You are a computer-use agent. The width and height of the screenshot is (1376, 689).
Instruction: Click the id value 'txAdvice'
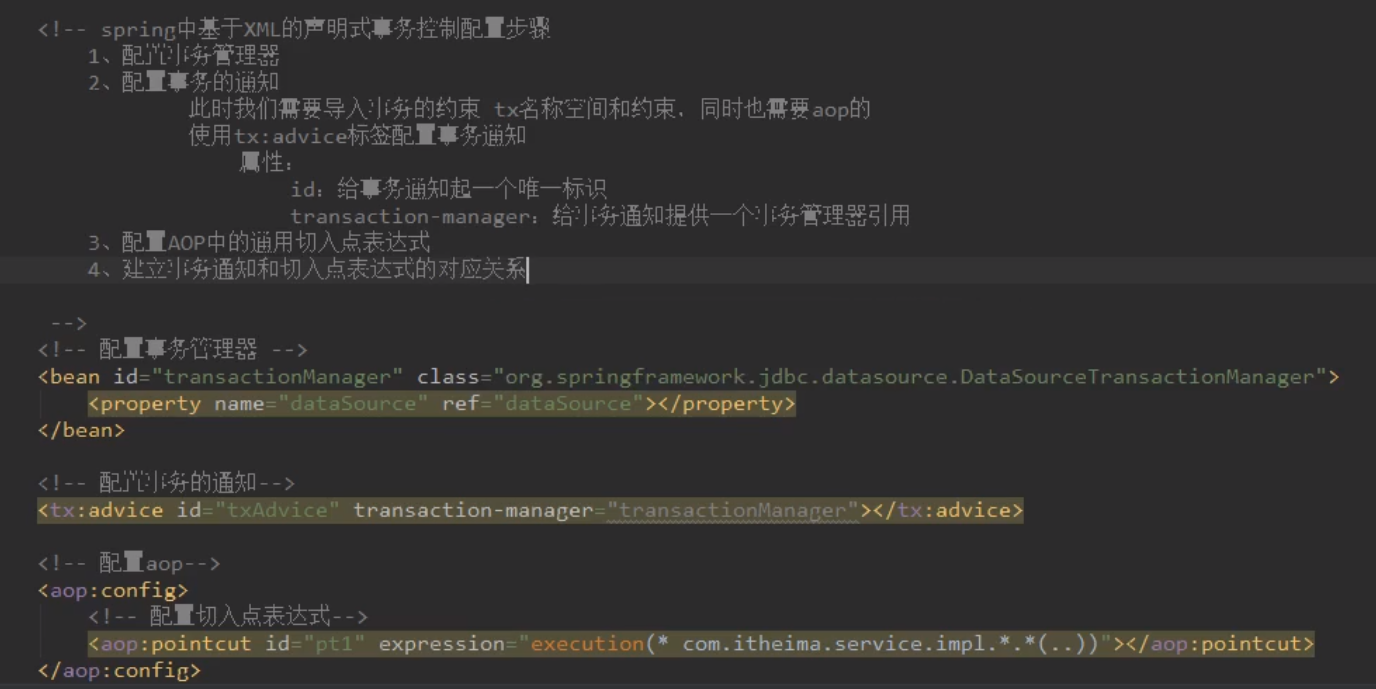pos(277,510)
